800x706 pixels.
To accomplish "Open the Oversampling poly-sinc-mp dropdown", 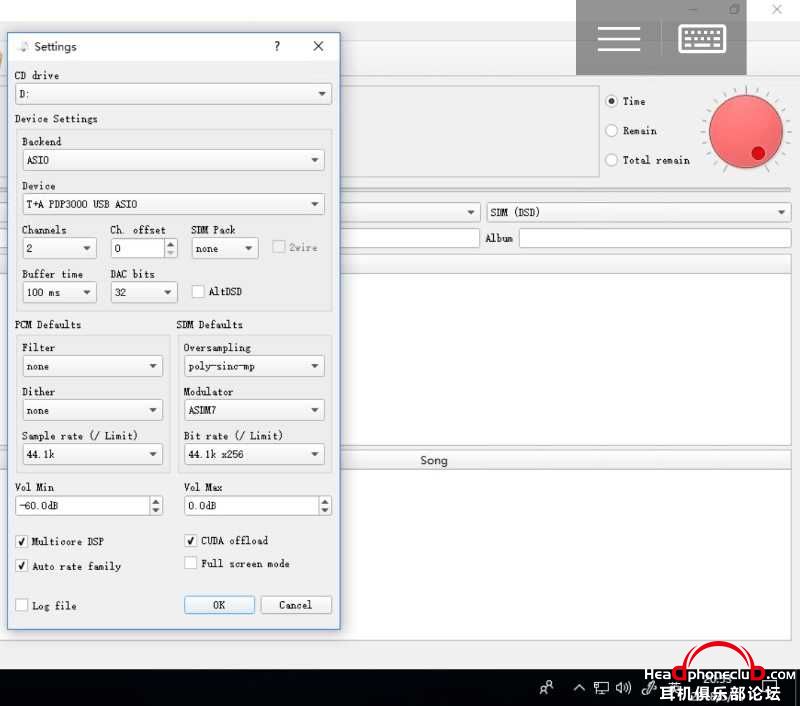I will click(x=254, y=366).
